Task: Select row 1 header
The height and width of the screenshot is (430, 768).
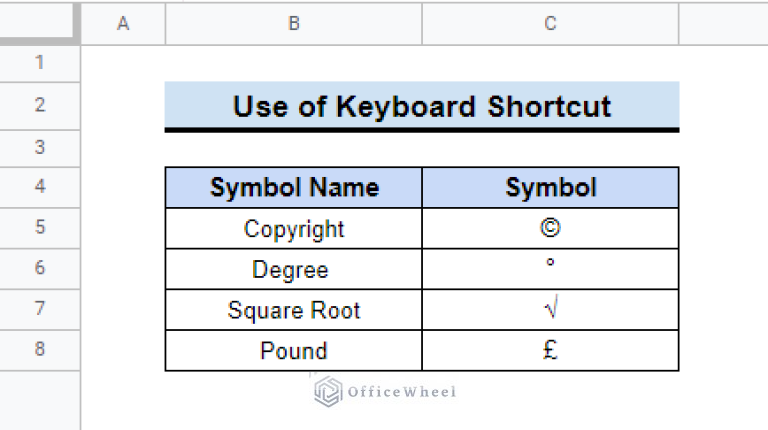Action: click(40, 63)
